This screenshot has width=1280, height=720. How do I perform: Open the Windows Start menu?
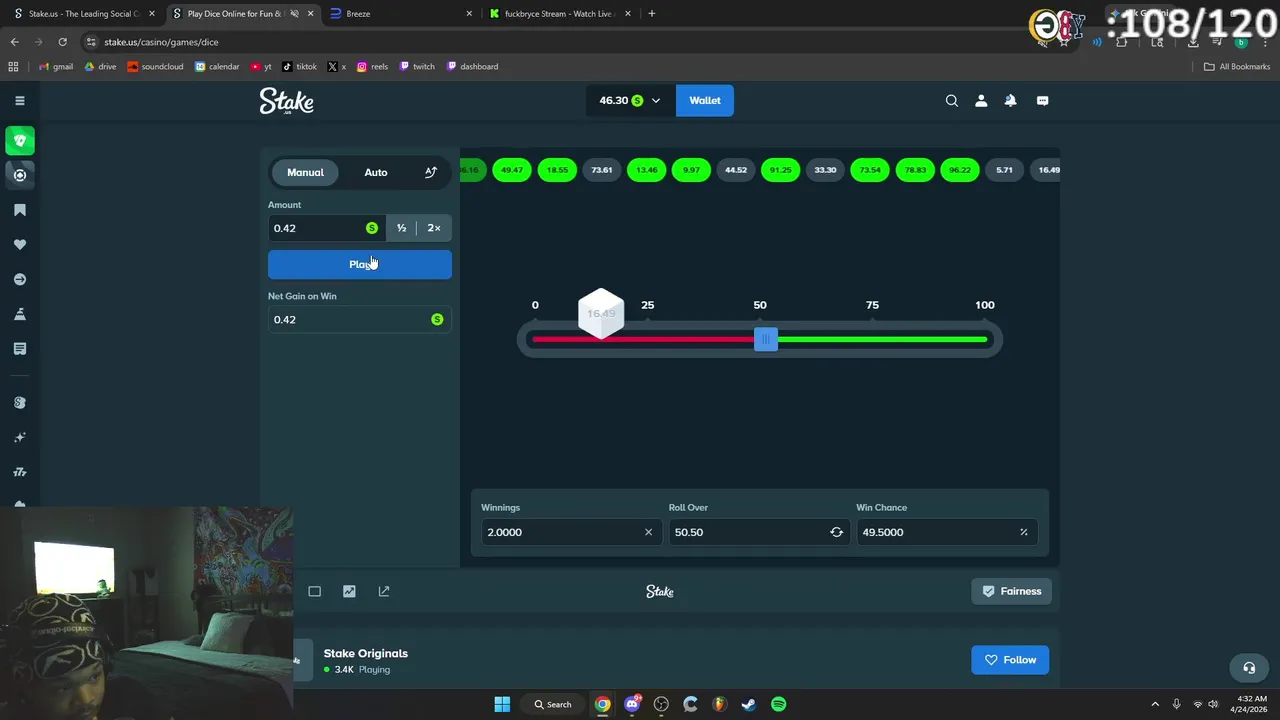point(502,704)
